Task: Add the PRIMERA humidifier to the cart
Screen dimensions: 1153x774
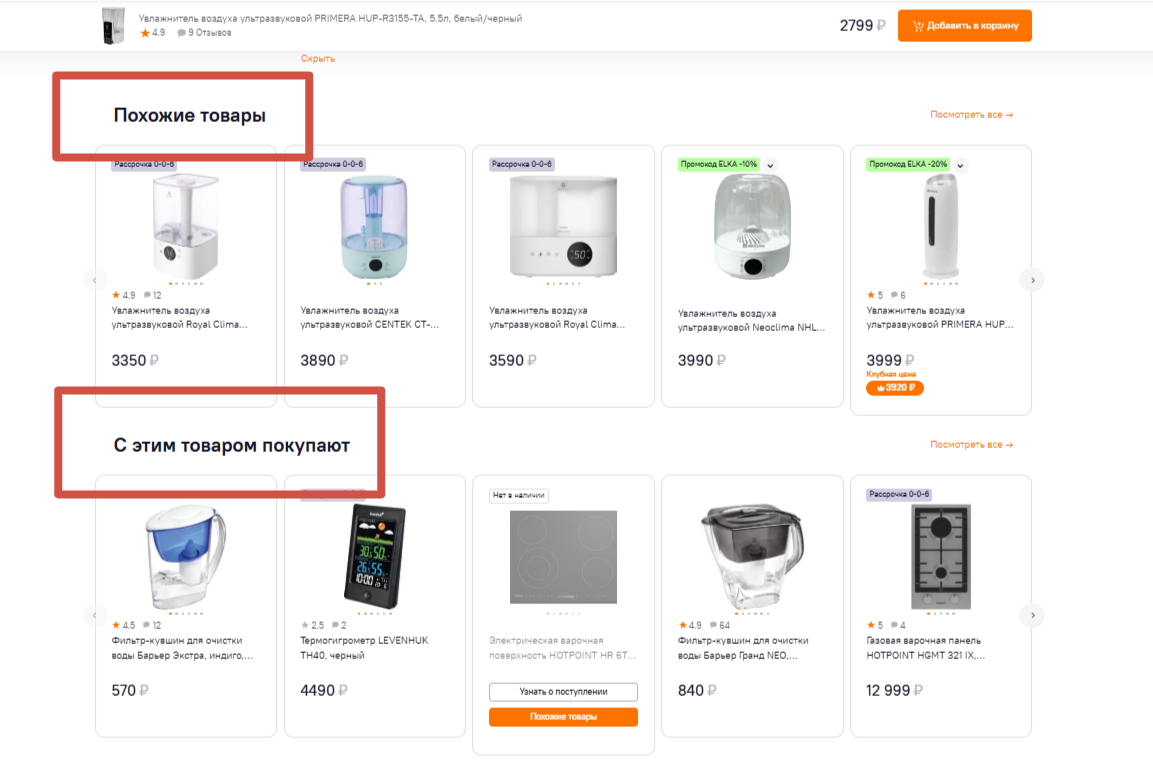Action: point(964,26)
